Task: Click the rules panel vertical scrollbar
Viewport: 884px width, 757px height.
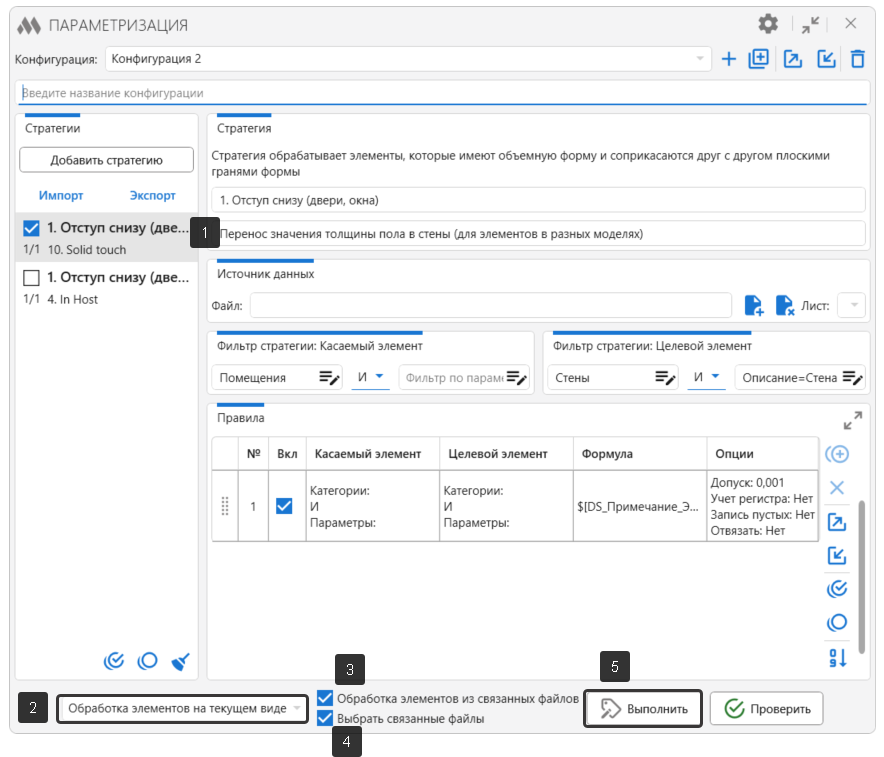Action: pyautogui.click(x=861, y=576)
